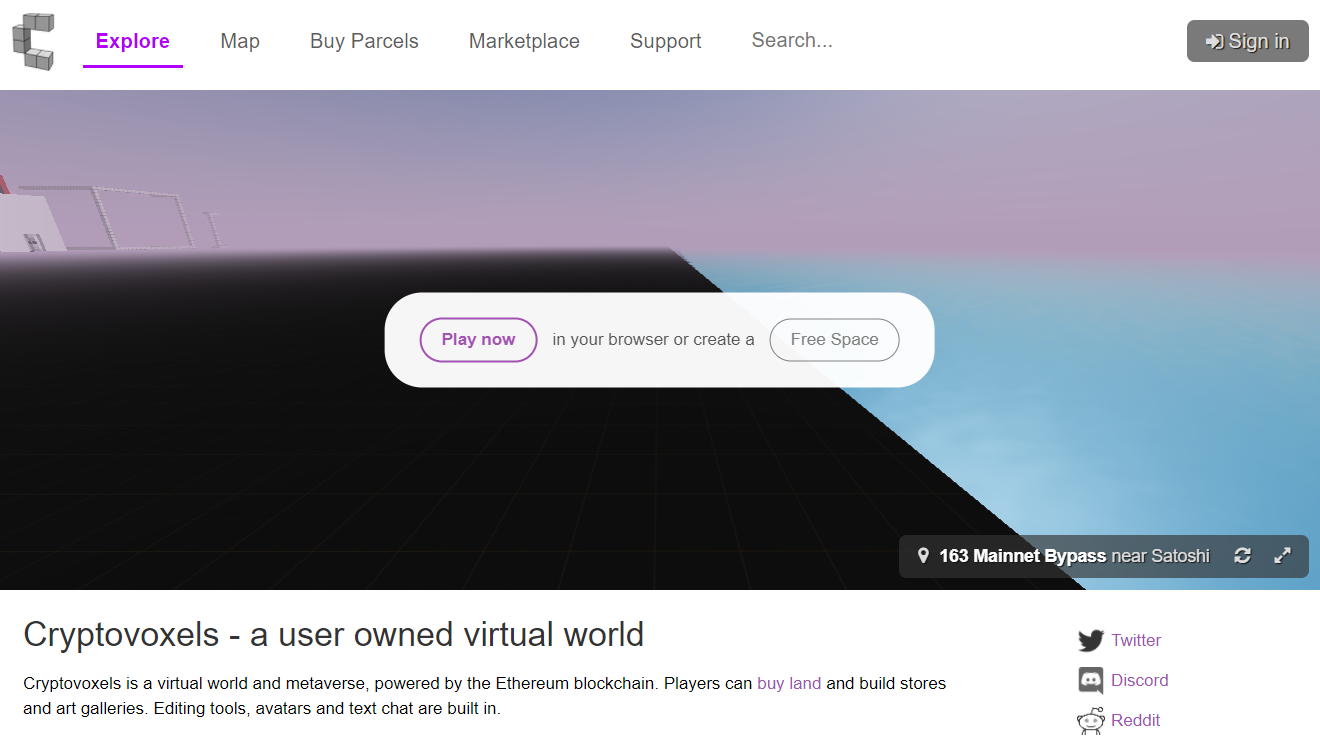Click the Sign in button

1248,41
